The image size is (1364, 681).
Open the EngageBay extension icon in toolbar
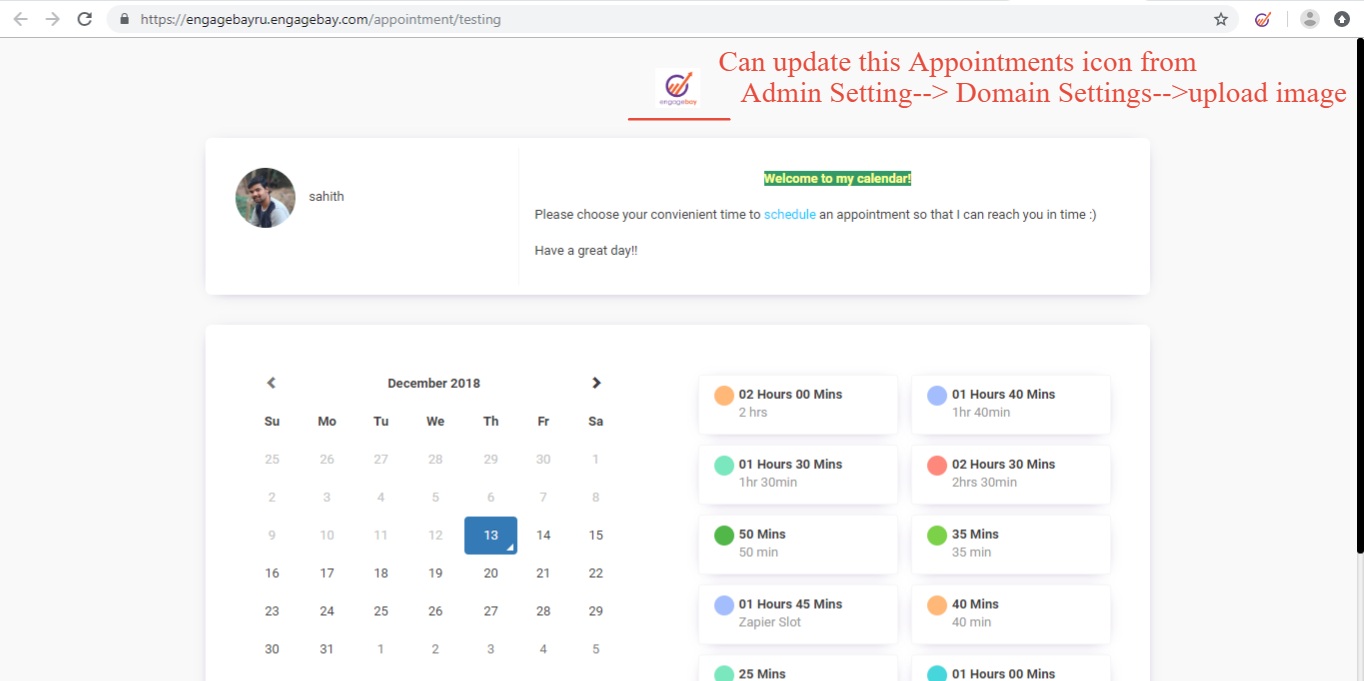coord(1263,19)
